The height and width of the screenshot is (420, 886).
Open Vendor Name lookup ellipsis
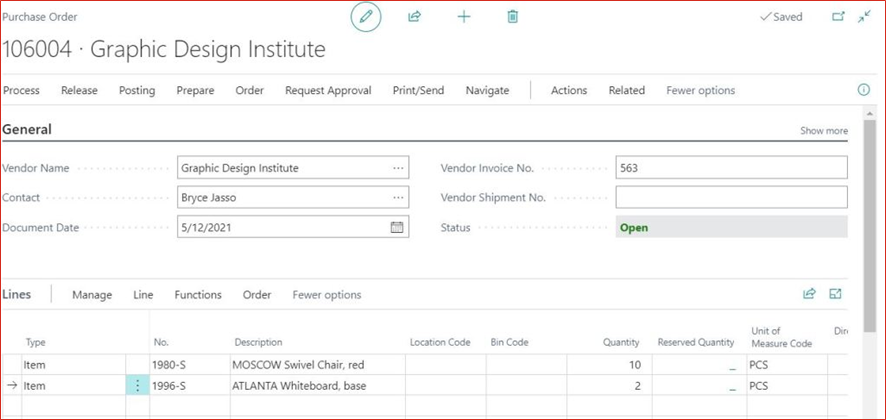click(x=399, y=168)
